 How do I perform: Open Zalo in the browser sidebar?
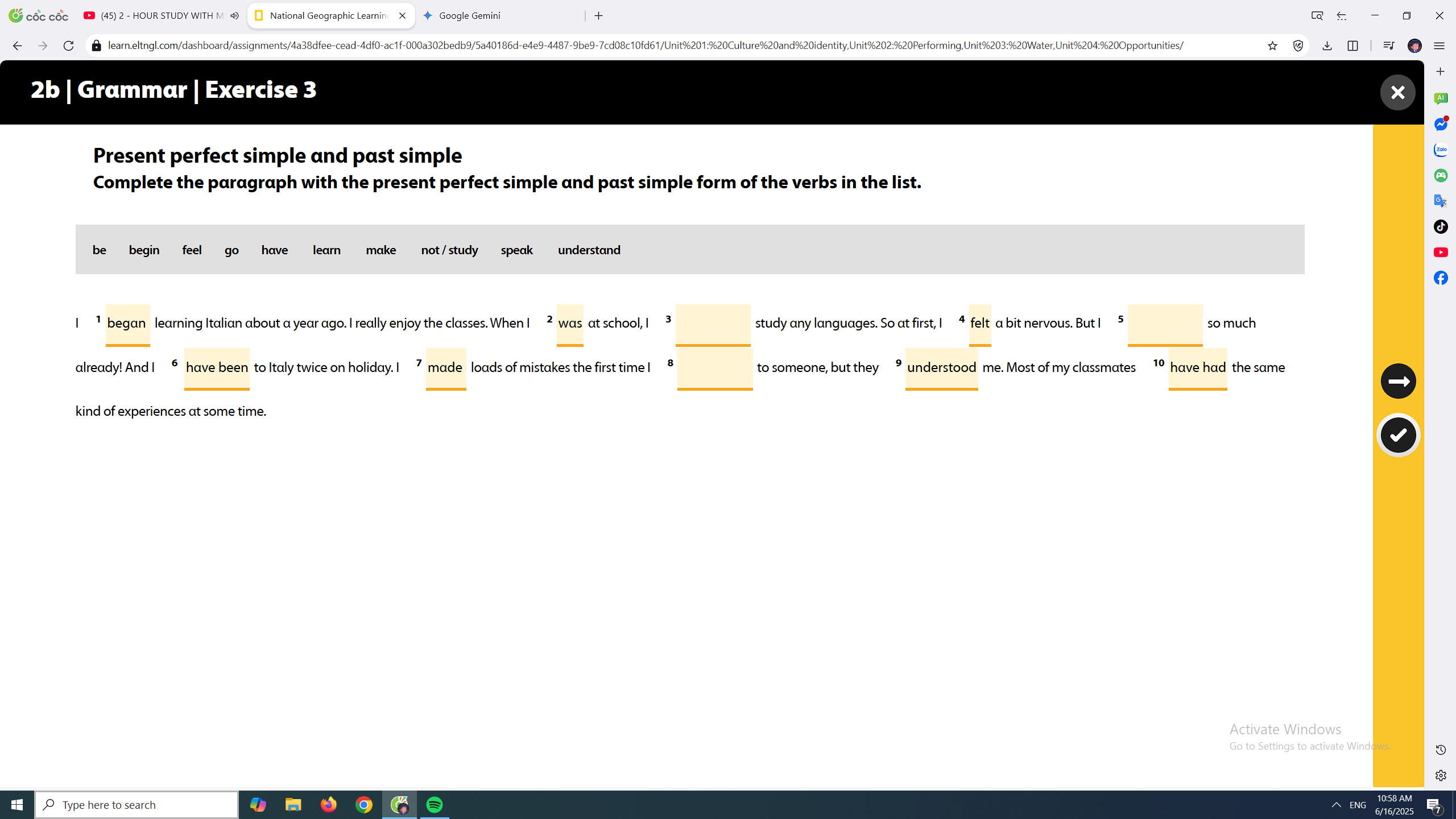(x=1440, y=150)
